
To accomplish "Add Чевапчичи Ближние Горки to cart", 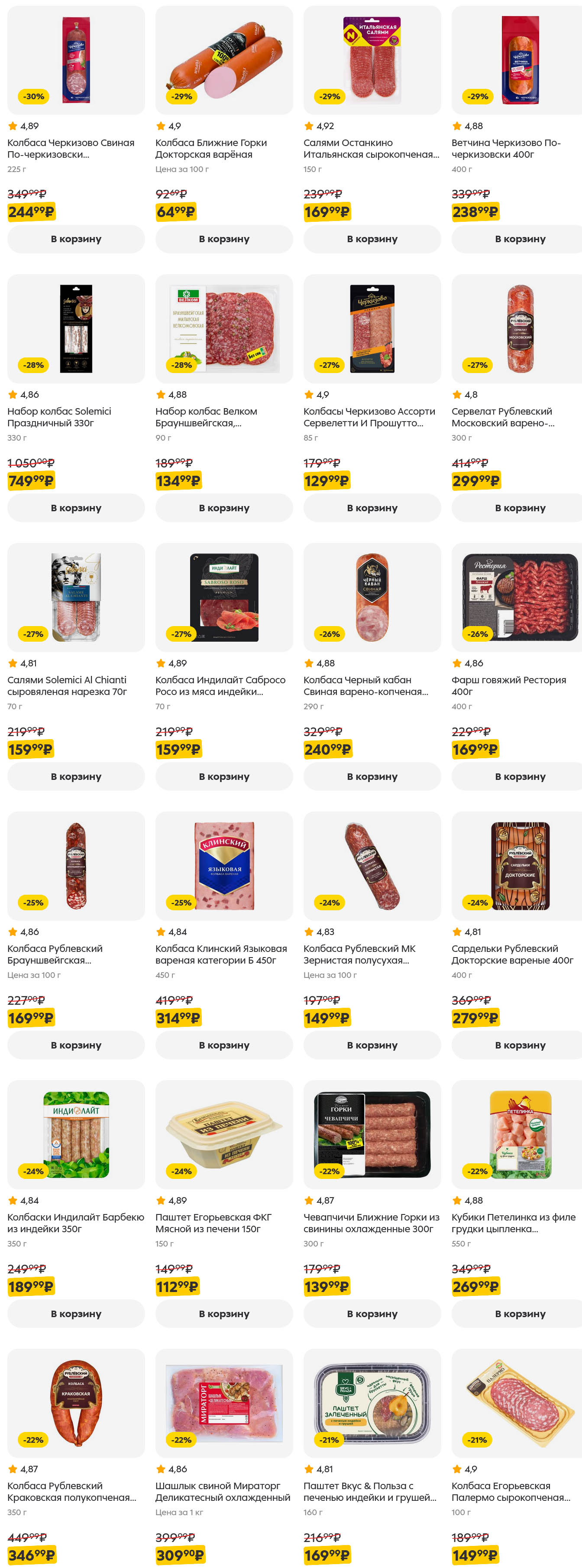I will coord(372,1314).
